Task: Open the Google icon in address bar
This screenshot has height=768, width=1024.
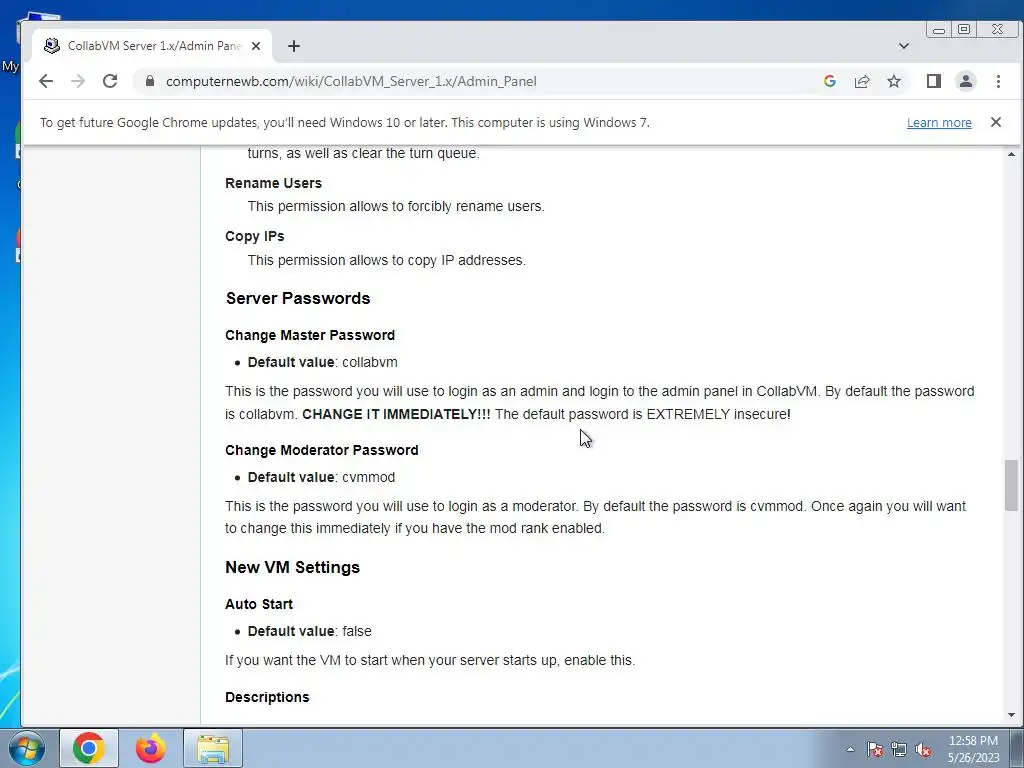Action: (x=829, y=81)
